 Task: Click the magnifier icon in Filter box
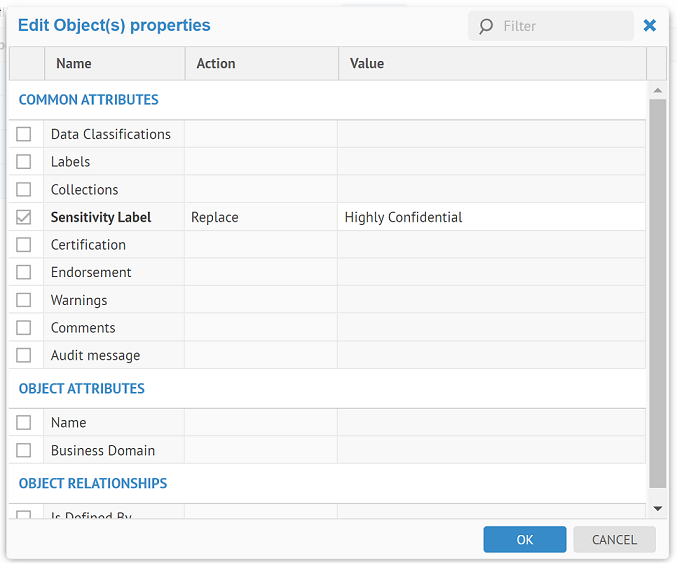(486, 26)
